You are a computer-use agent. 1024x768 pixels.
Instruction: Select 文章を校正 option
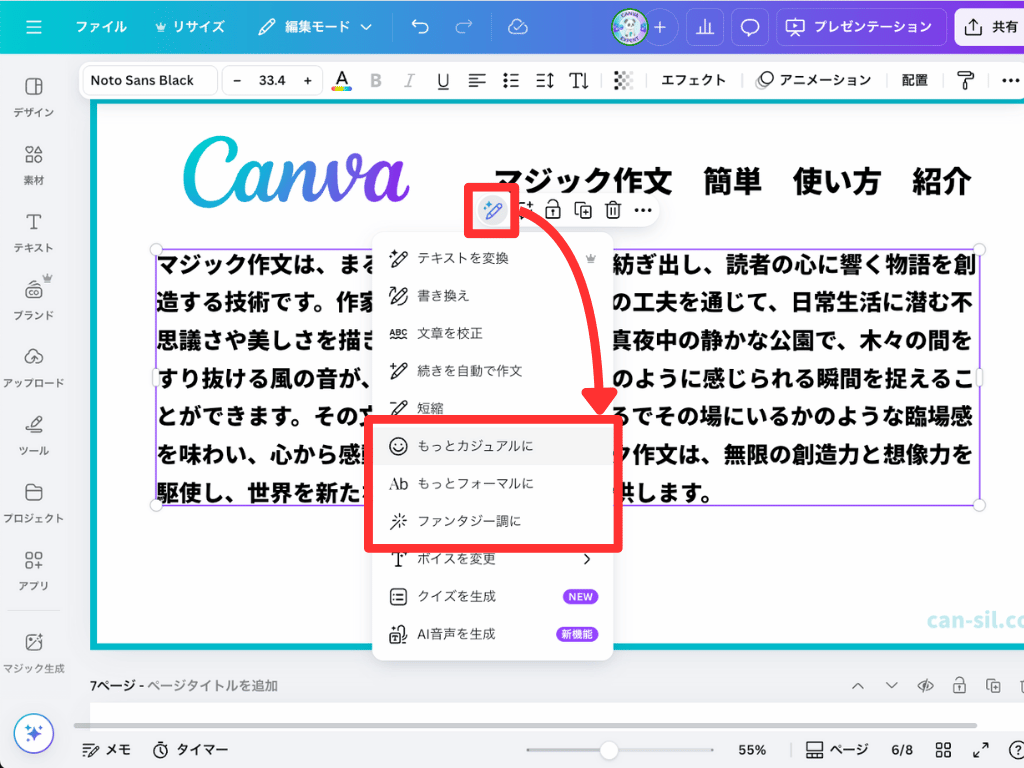point(492,334)
